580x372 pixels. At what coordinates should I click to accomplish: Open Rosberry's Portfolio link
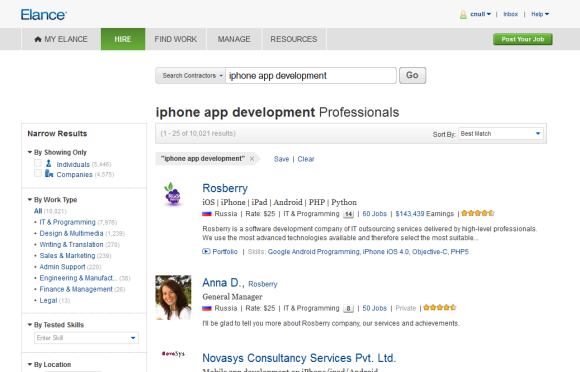pos(225,252)
